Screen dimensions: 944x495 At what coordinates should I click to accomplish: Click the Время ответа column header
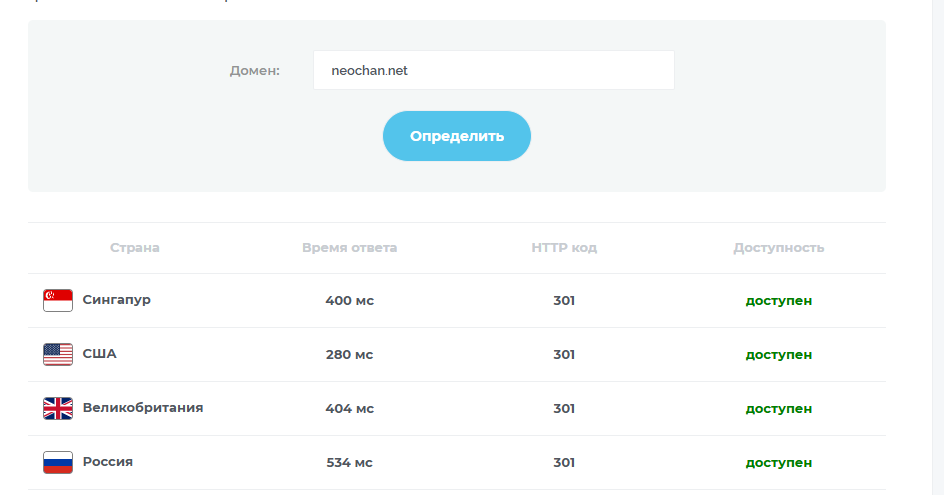(349, 248)
